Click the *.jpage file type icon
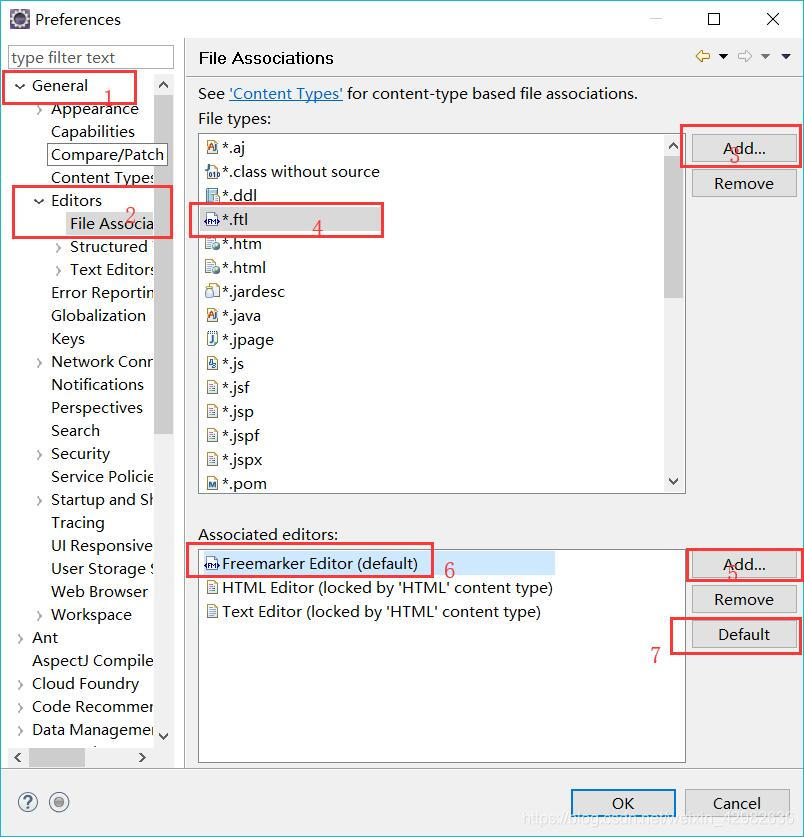 click(212, 339)
